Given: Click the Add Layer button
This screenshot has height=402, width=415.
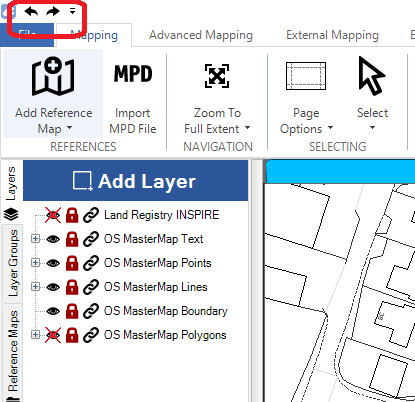Looking at the screenshot, I should click(135, 181).
